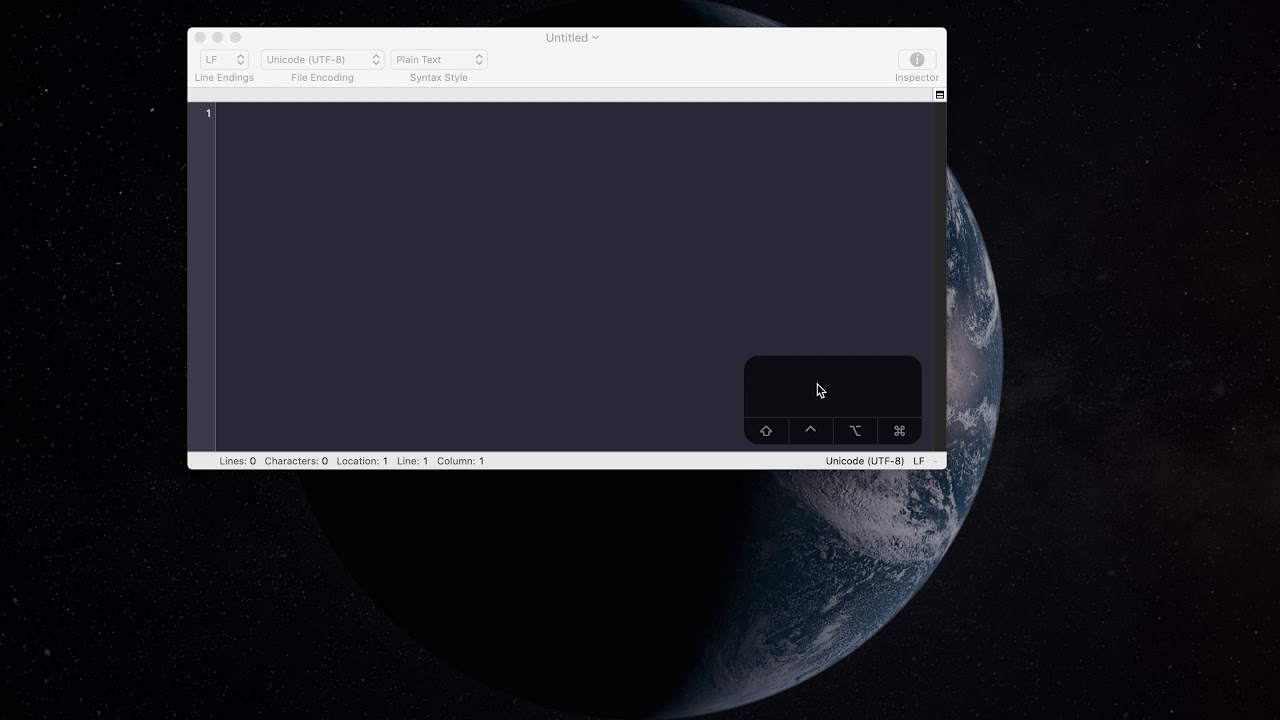Click the mouse trackpad overlay area
Viewport: 1280px width, 720px height.
click(x=833, y=387)
